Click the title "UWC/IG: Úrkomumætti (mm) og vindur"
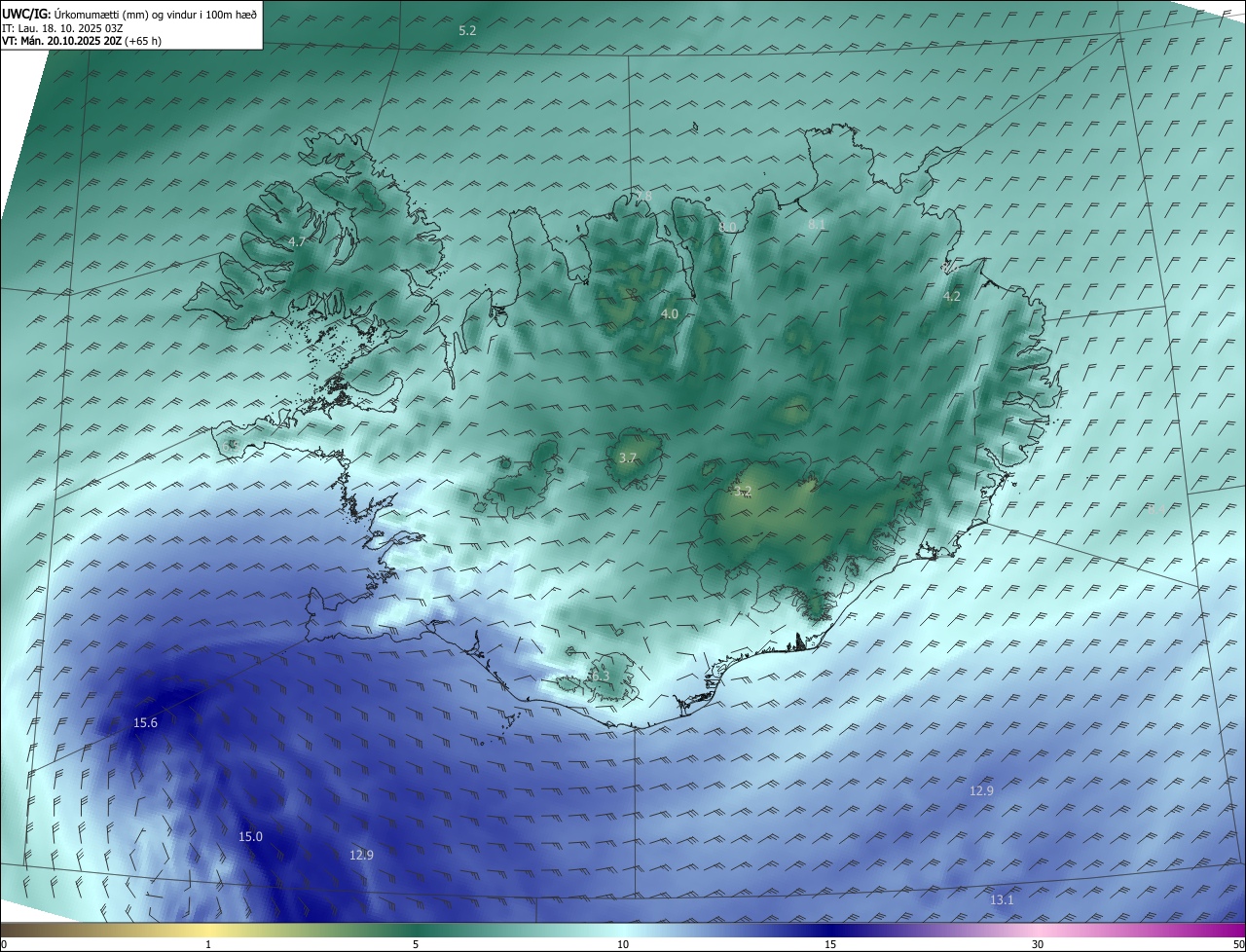Viewport: 1246px width, 952px height. 129,14
